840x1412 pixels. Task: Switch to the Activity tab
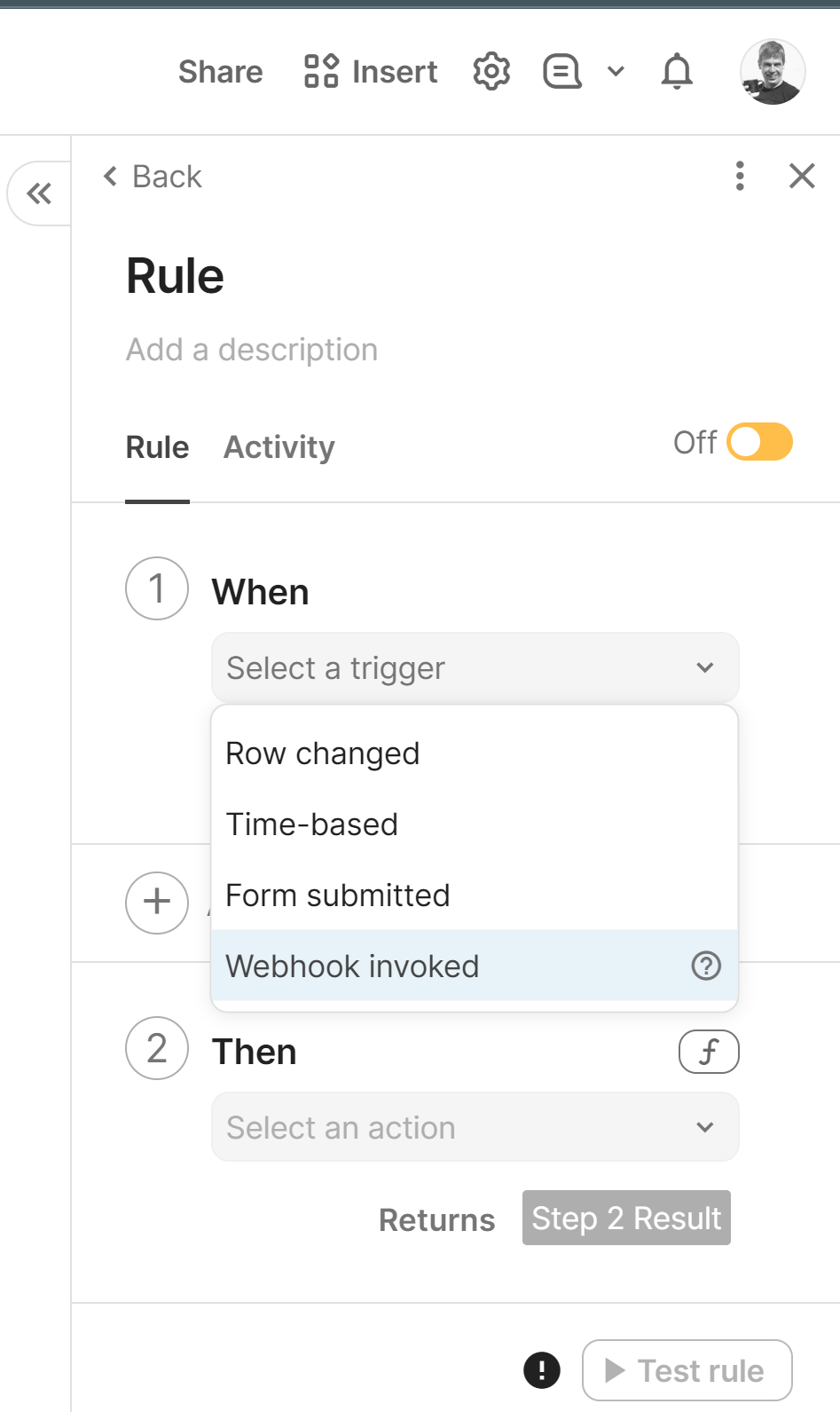click(279, 447)
